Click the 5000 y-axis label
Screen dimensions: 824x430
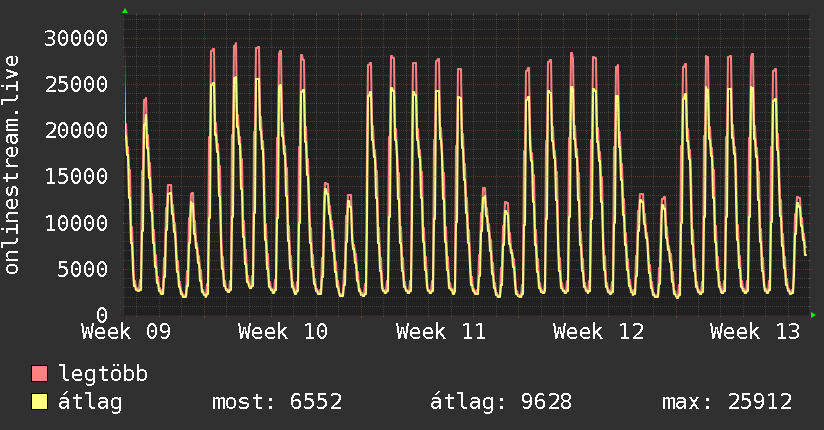point(83,269)
